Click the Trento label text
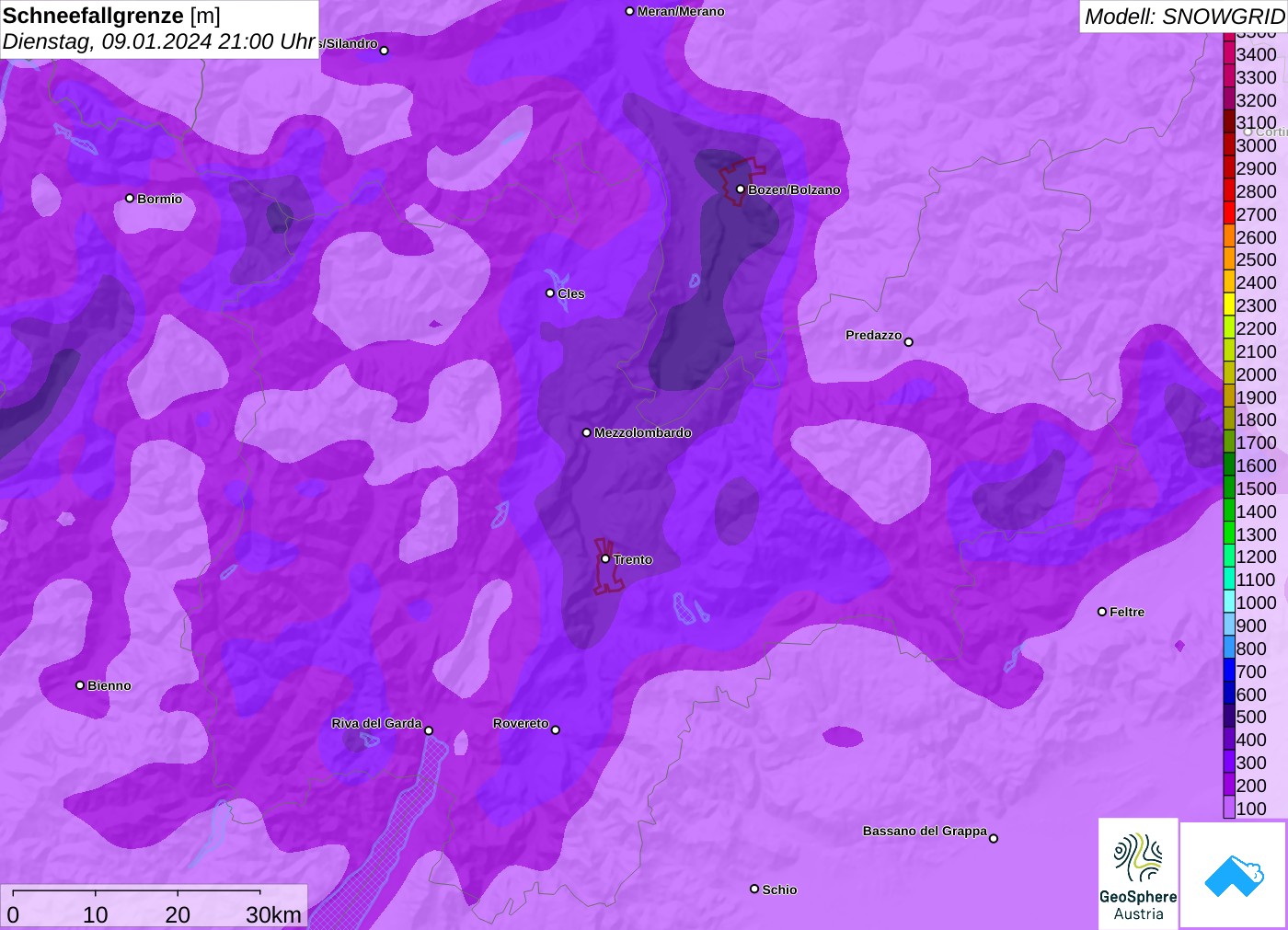Screen dimensions: 1288x930 633,559
